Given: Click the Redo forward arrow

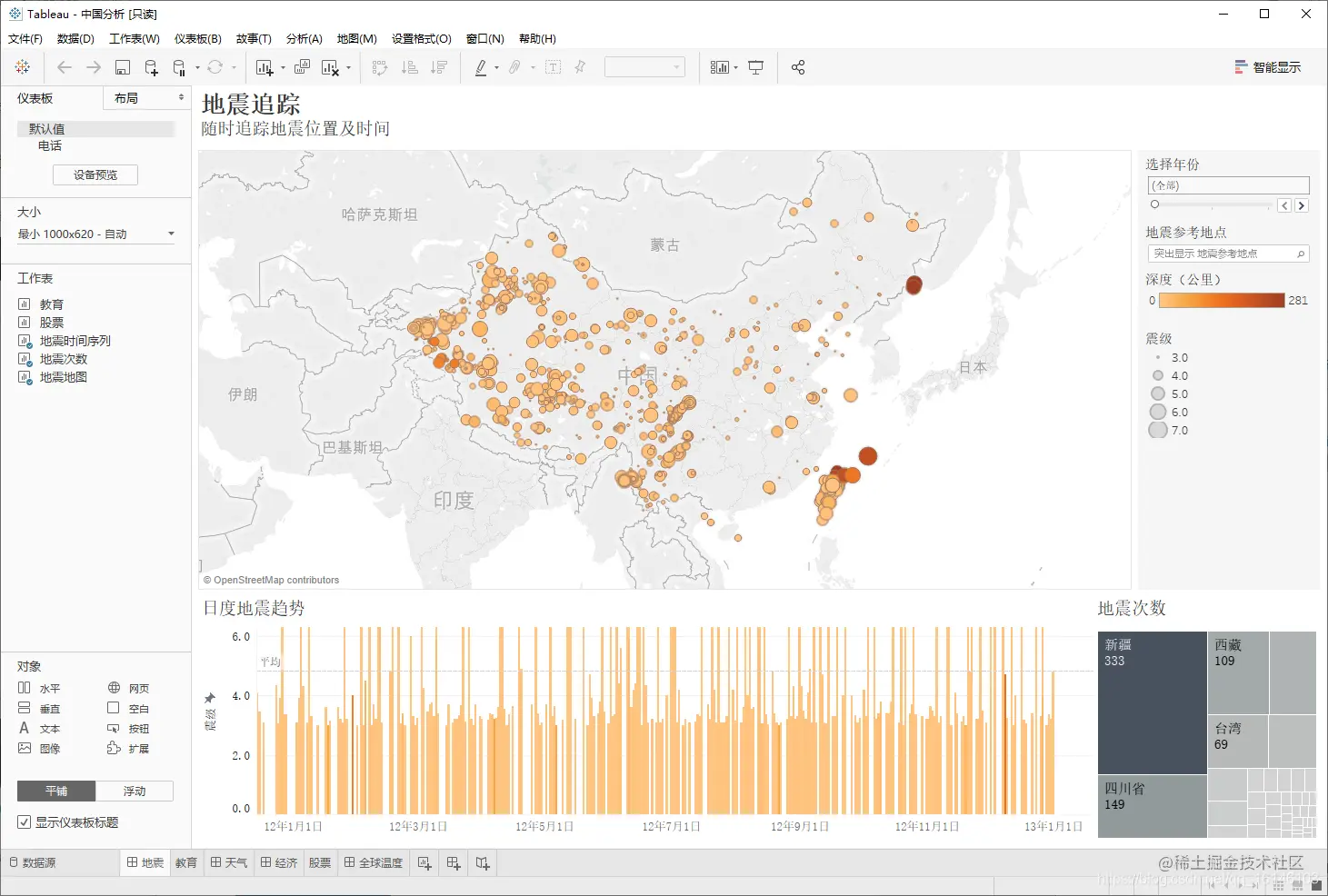Looking at the screenshot, I should (93, 67).
